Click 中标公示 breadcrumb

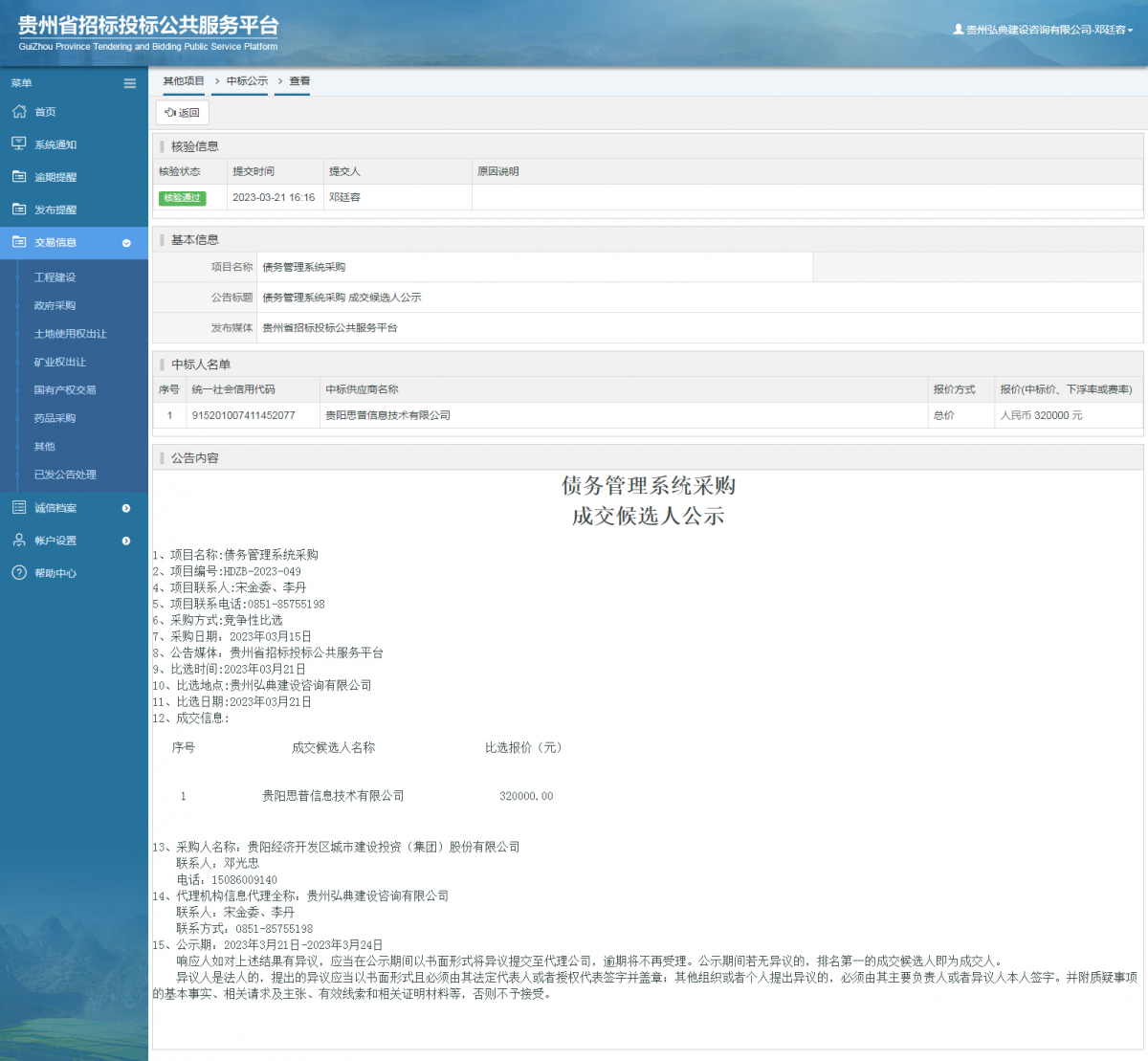pyautogui.click(x=247, y=81)
